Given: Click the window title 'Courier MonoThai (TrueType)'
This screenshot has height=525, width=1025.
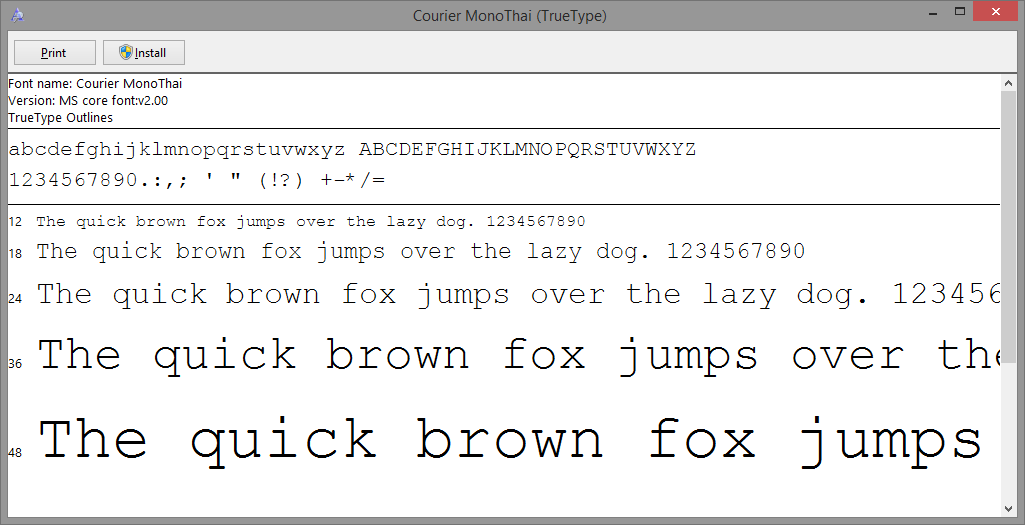Looking at the screenshot, I should coord(510,16).
